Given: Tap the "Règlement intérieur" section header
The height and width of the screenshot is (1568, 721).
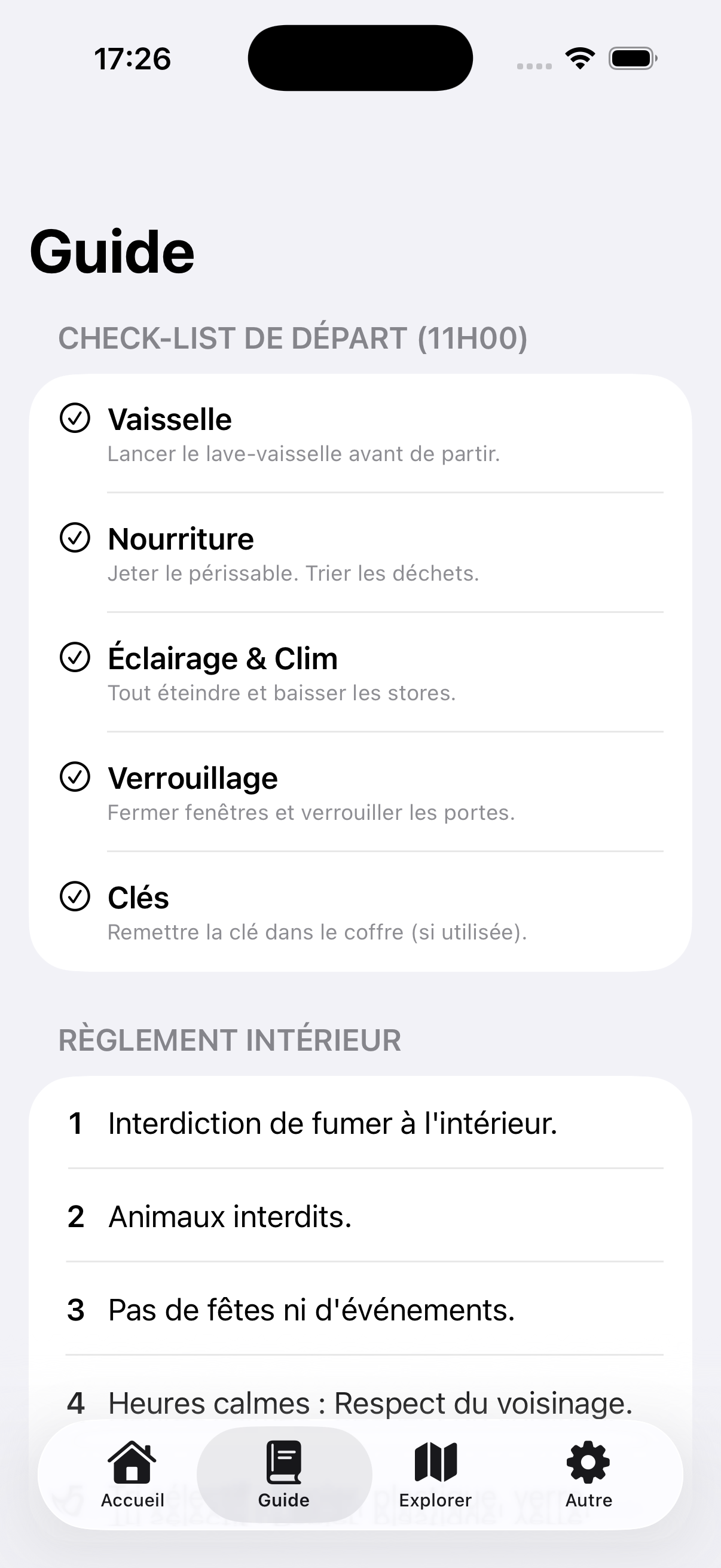Looking at the screenshot, I should click(230, 1041).
